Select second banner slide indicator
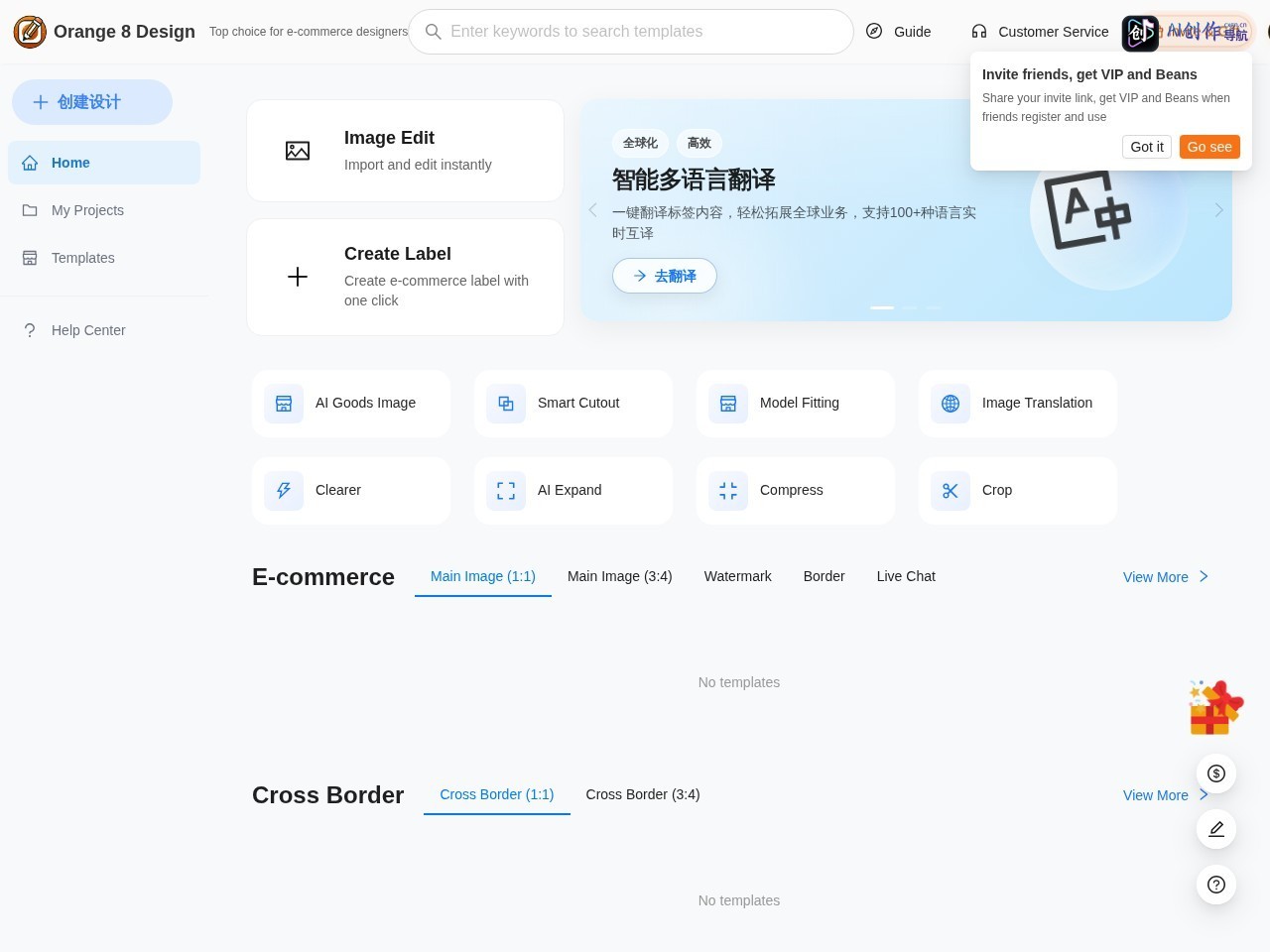1270x952 pixels. pos(910,307)
